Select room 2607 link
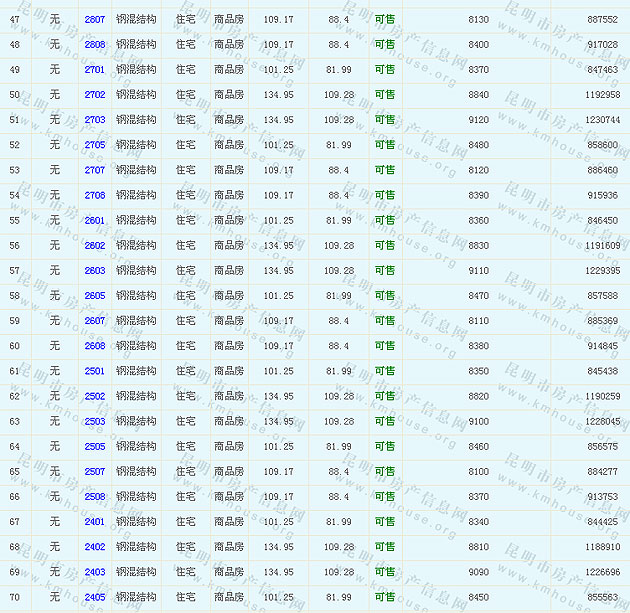 coord(95,321)
